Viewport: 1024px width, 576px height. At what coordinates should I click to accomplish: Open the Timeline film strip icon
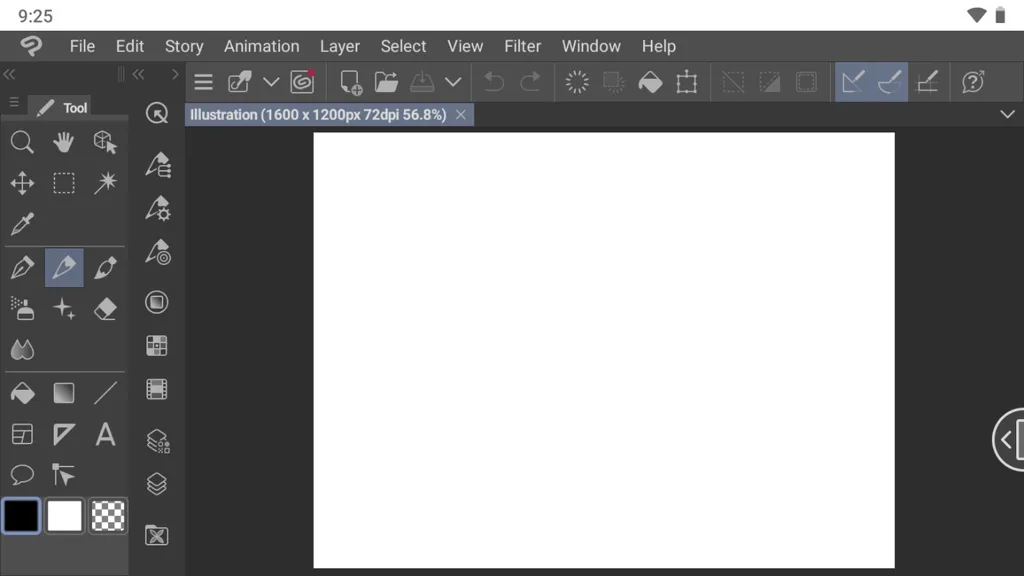pos(157,389)
